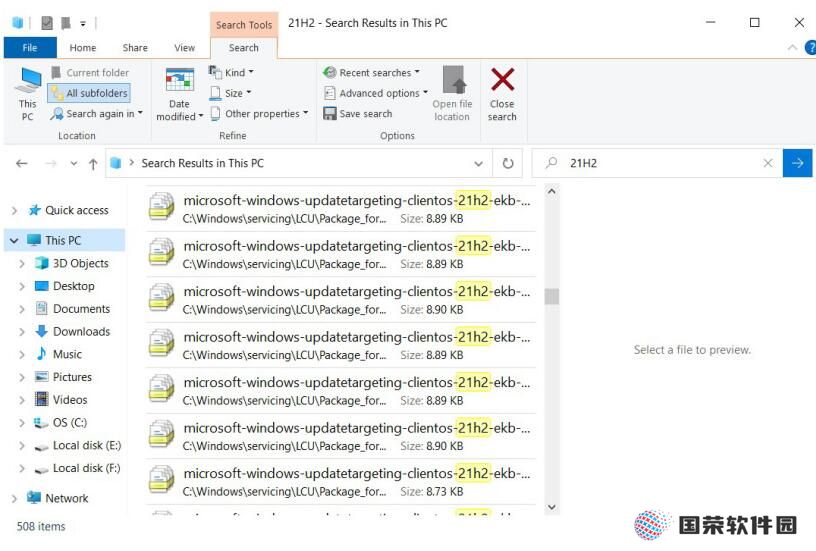Open Videos folder in sidebar
This screenshot has height=551, width=816.
[x=69, y=400]
